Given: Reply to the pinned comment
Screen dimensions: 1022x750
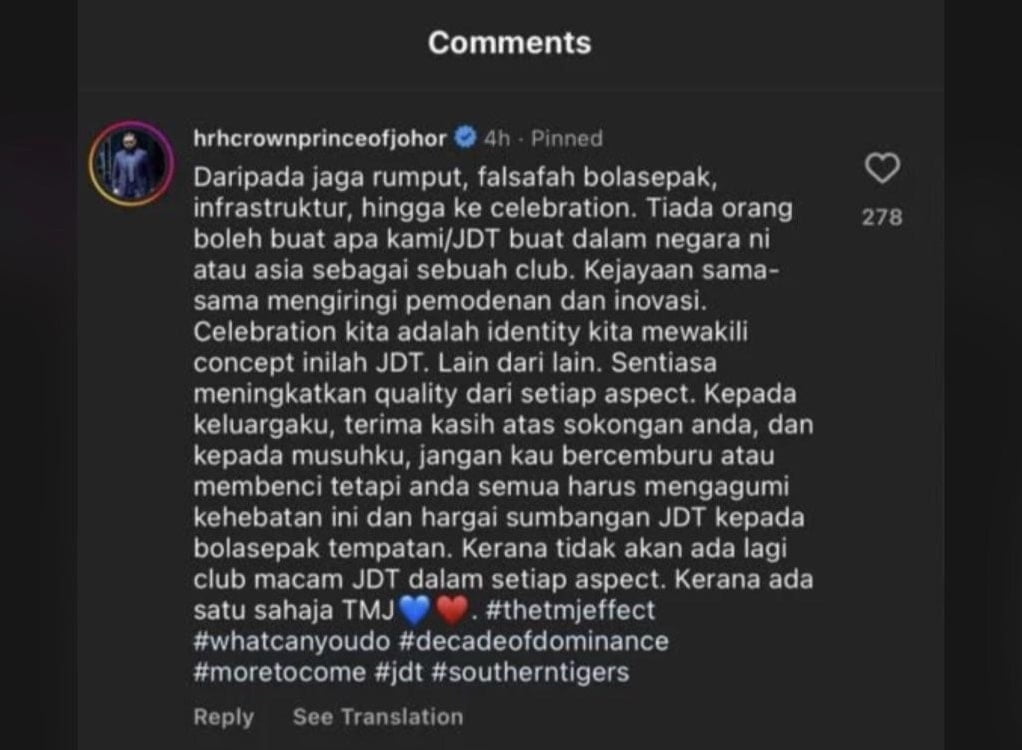Looking at the screenshot, I should point(224,717).
